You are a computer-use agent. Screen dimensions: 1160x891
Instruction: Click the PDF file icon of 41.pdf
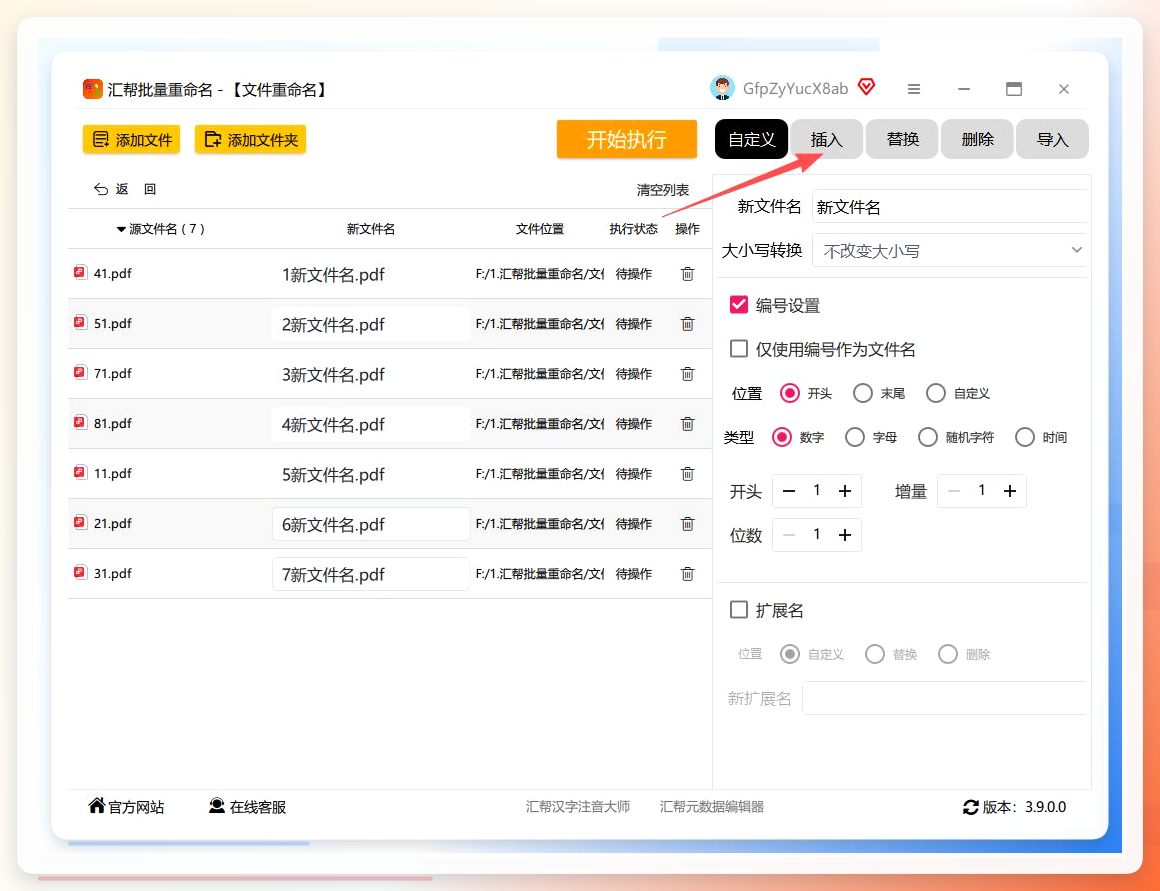tap(81, 272)
